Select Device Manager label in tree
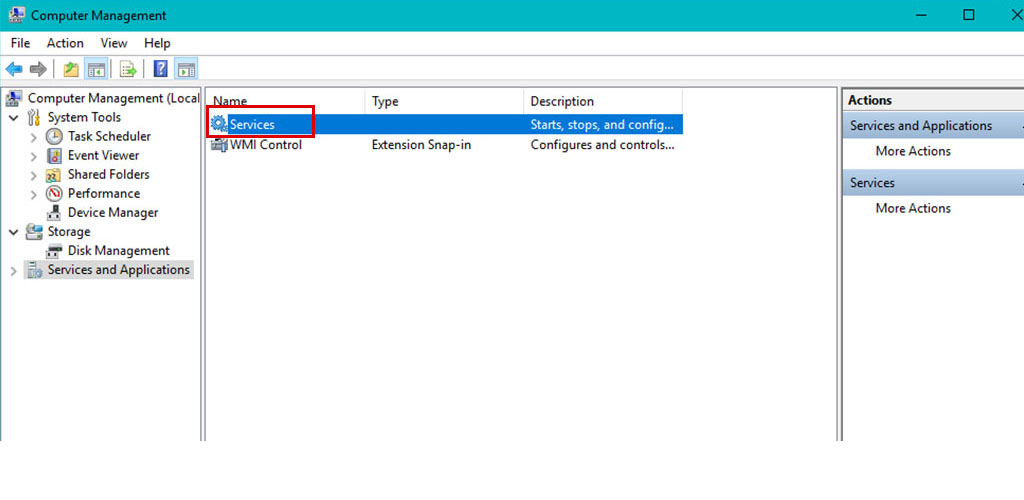 tap(113, 213)
